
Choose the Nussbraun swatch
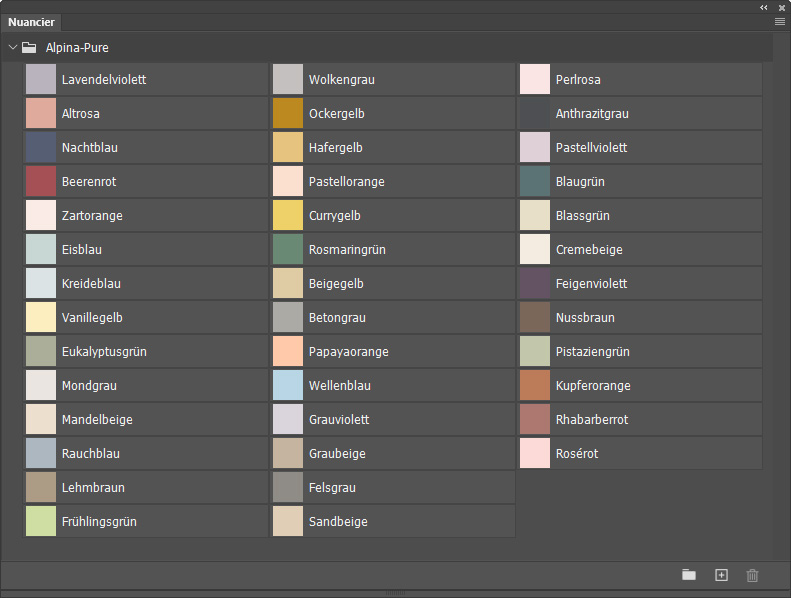coord(535,317)
